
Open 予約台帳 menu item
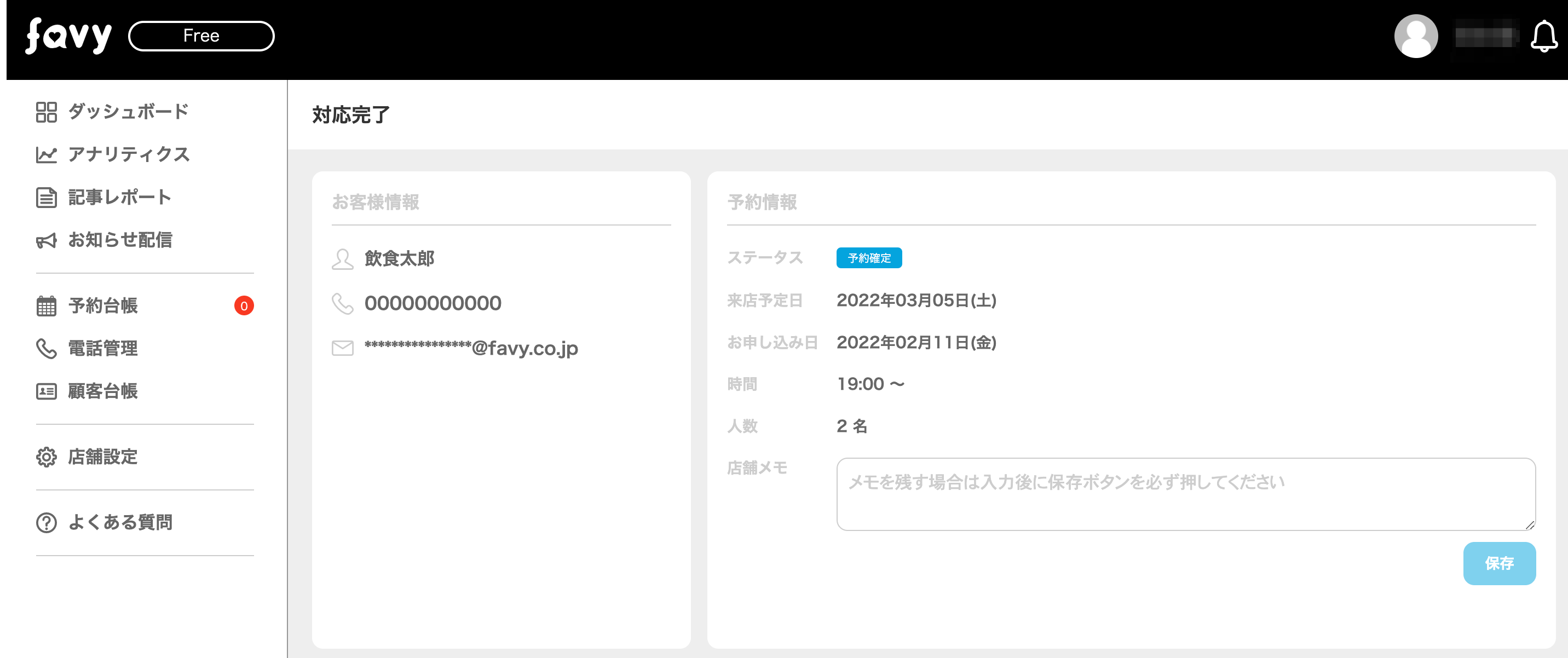coord(103,305)
